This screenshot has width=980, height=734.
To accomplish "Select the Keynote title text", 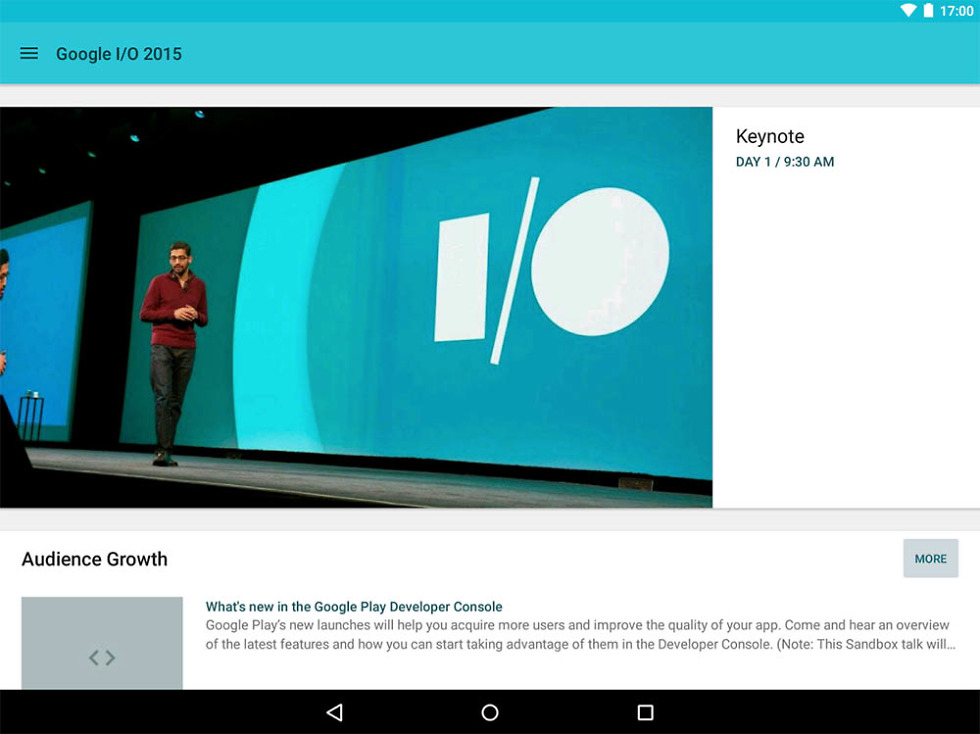I will tap(770, 137).
